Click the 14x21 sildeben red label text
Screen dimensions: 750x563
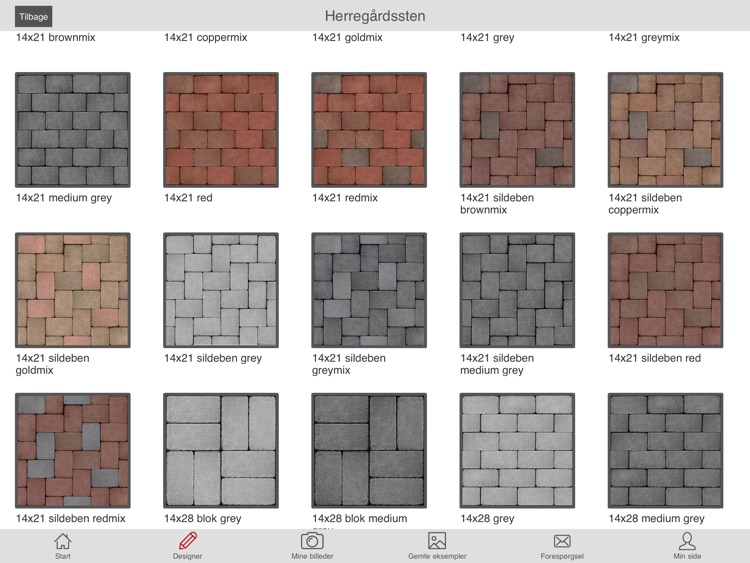click(654, 358)
